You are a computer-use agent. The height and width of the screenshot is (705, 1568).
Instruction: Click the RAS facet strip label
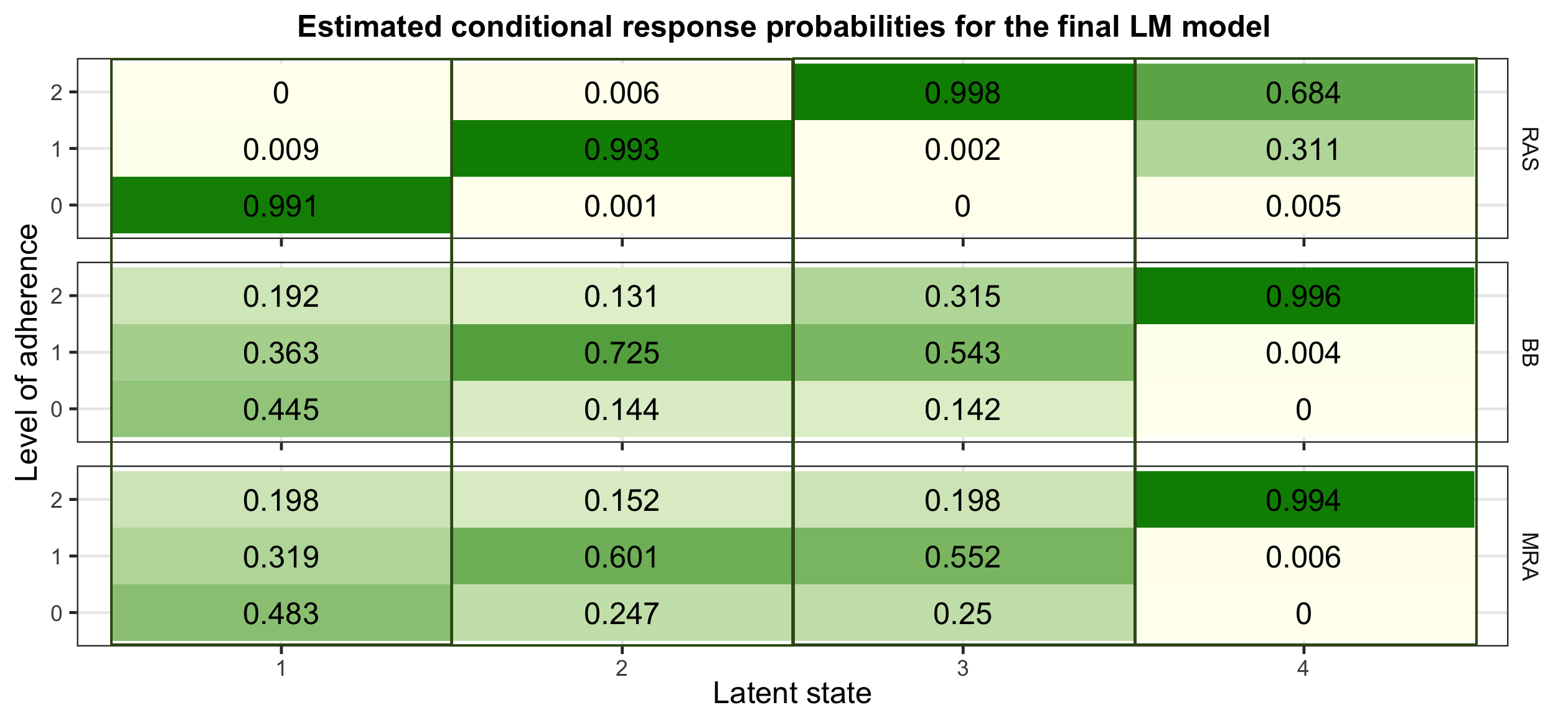1529,149
